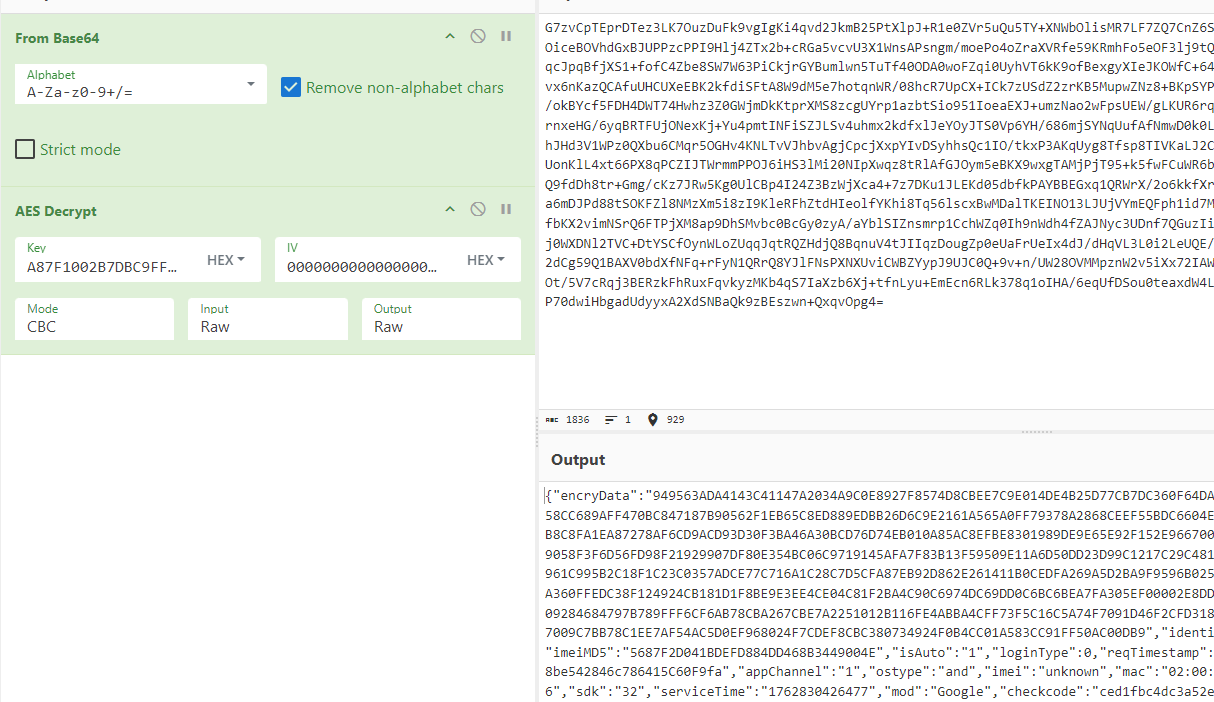
Task: Click the line count icon in status bar
Action: [x=611, y=420]
